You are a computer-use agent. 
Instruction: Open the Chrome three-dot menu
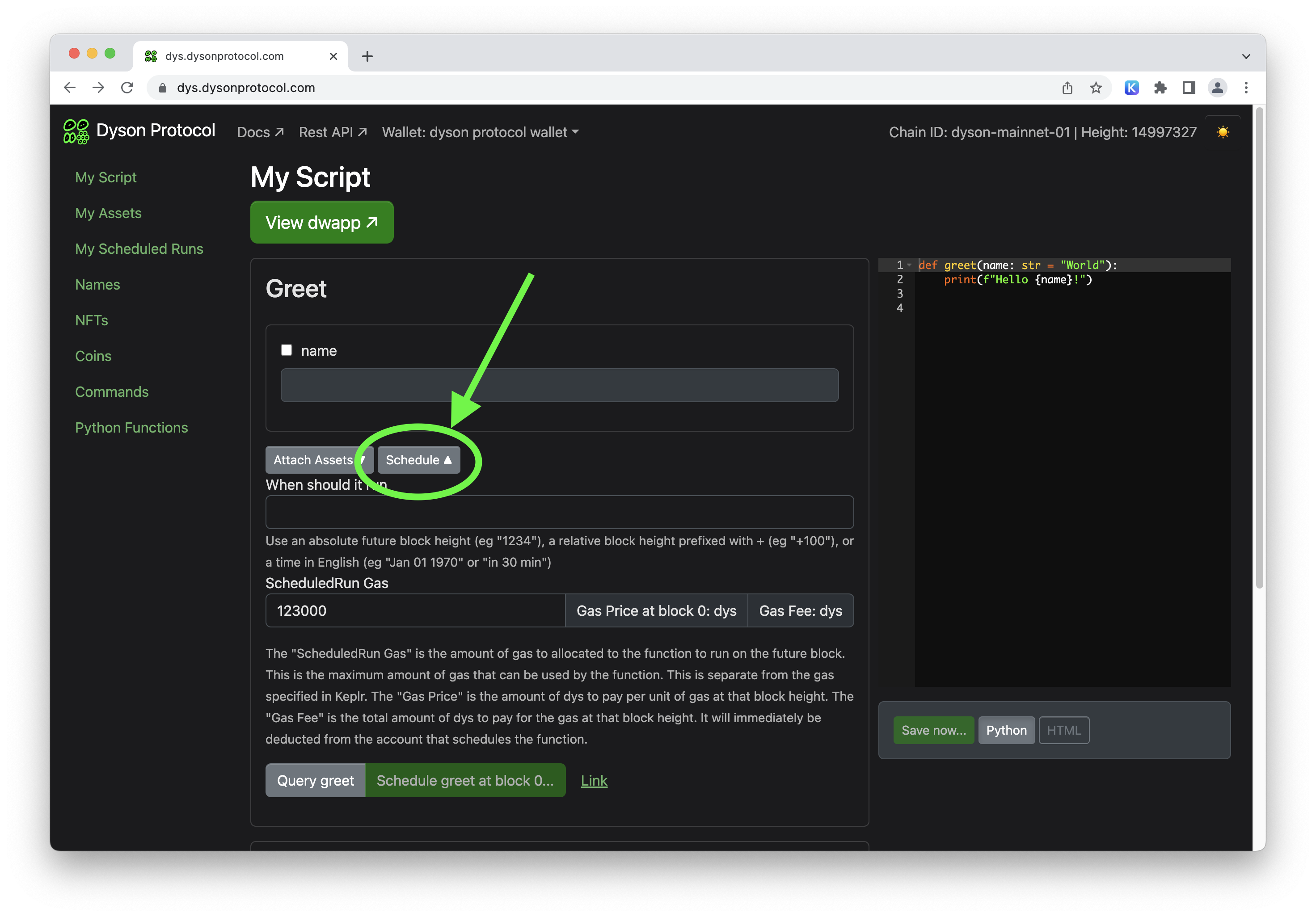pos(1246,88)
